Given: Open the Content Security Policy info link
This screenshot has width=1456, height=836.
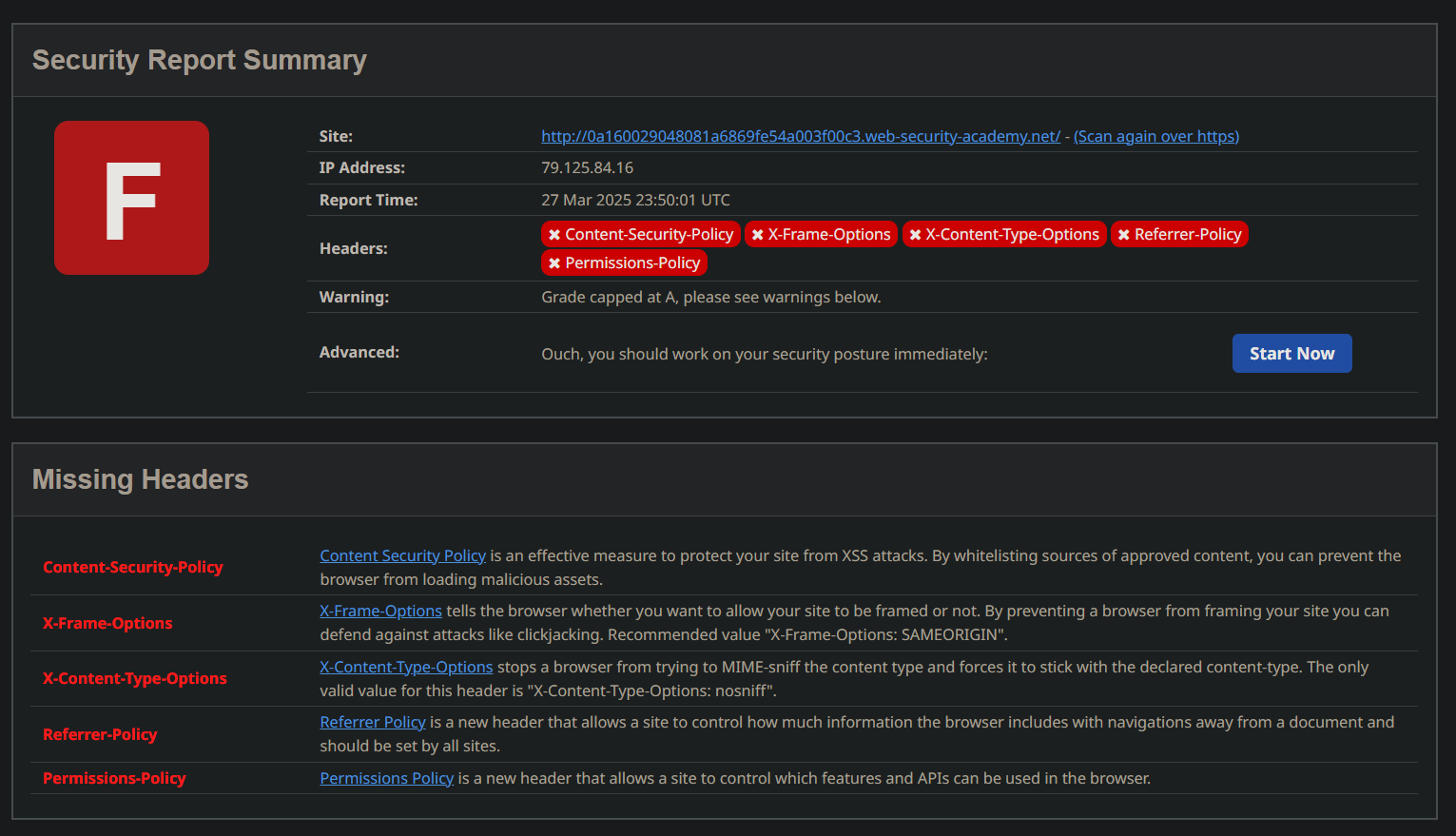Looking at the screenshot, I should [x=402, y=555].
